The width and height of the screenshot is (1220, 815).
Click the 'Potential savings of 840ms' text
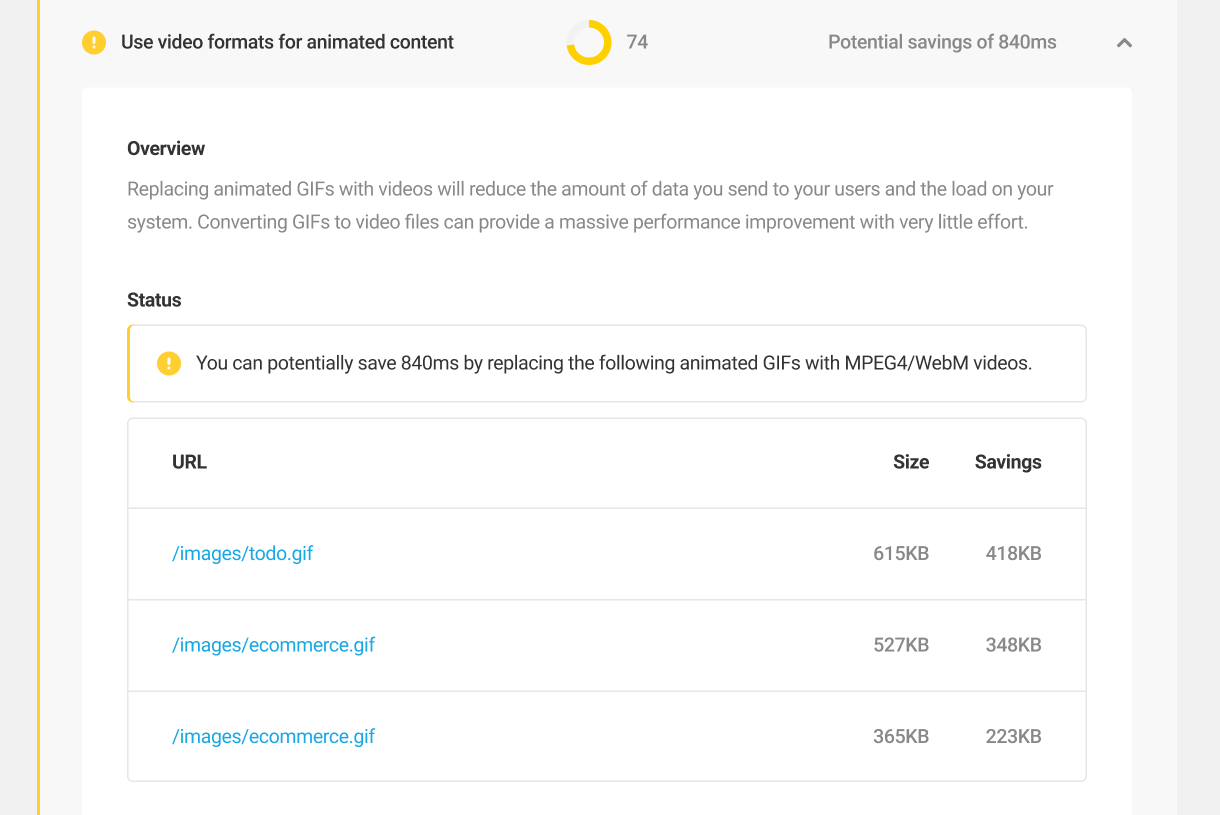click(941, 42)
